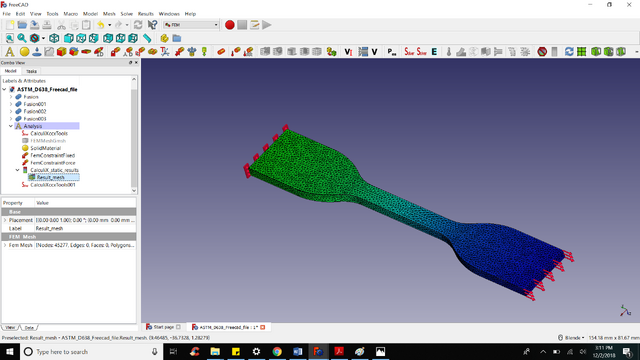The image size is (640, 360).
Task: Select the yellow sphere material icon
Action: point(24,51)
